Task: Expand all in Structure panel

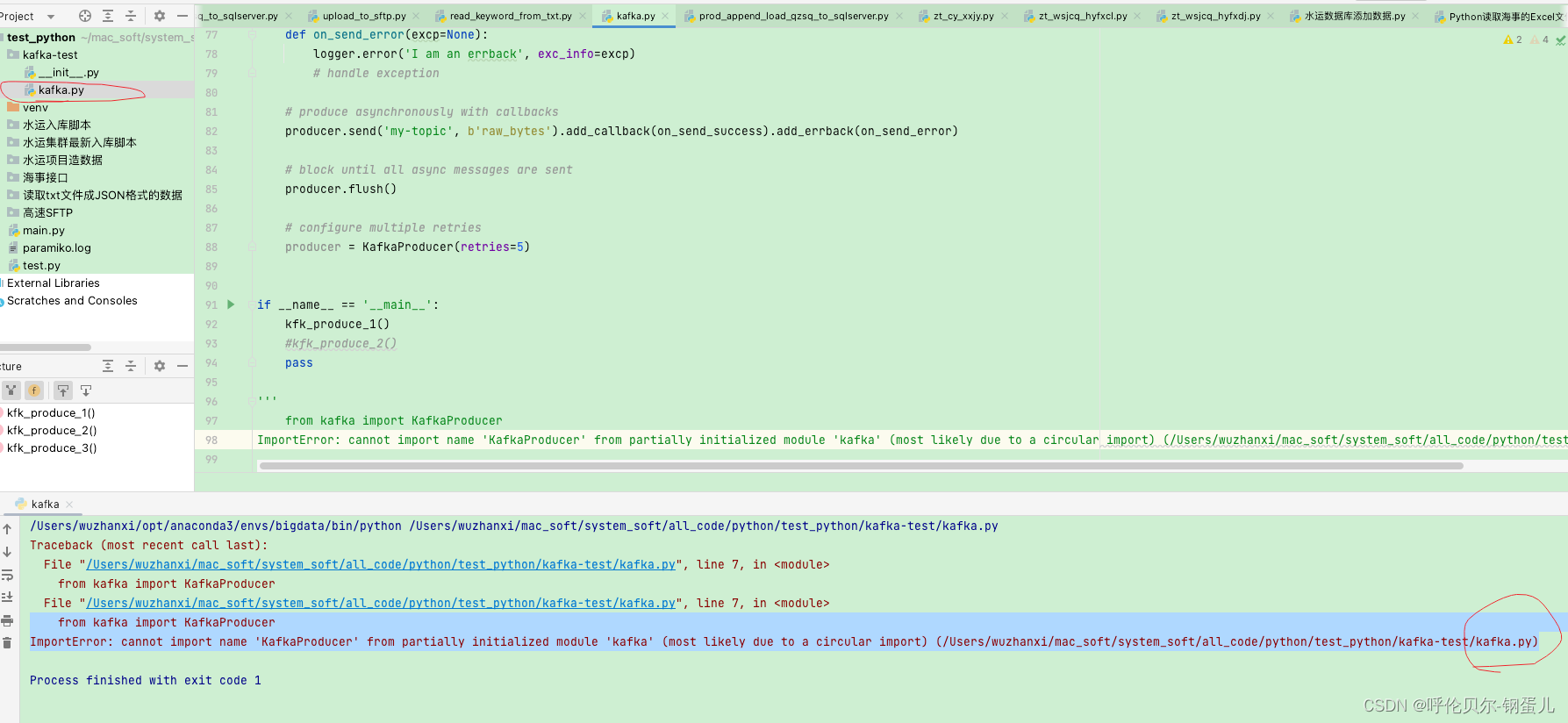Action: (x=108, y=366)
